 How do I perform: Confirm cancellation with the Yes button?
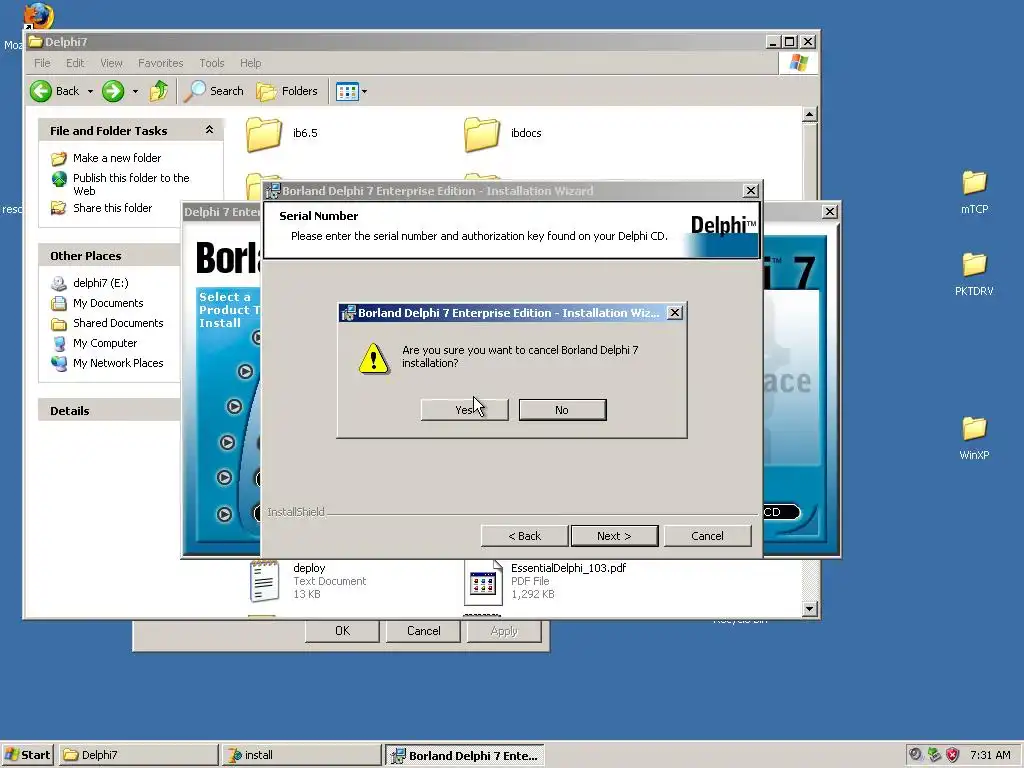(x=464, y=410)
